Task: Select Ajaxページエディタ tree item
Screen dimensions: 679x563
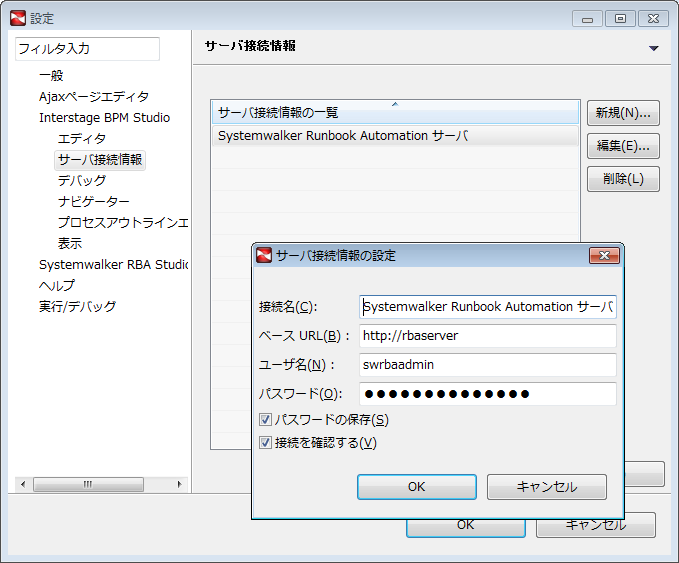Action: pyautogui.click(x=94, y=97)
